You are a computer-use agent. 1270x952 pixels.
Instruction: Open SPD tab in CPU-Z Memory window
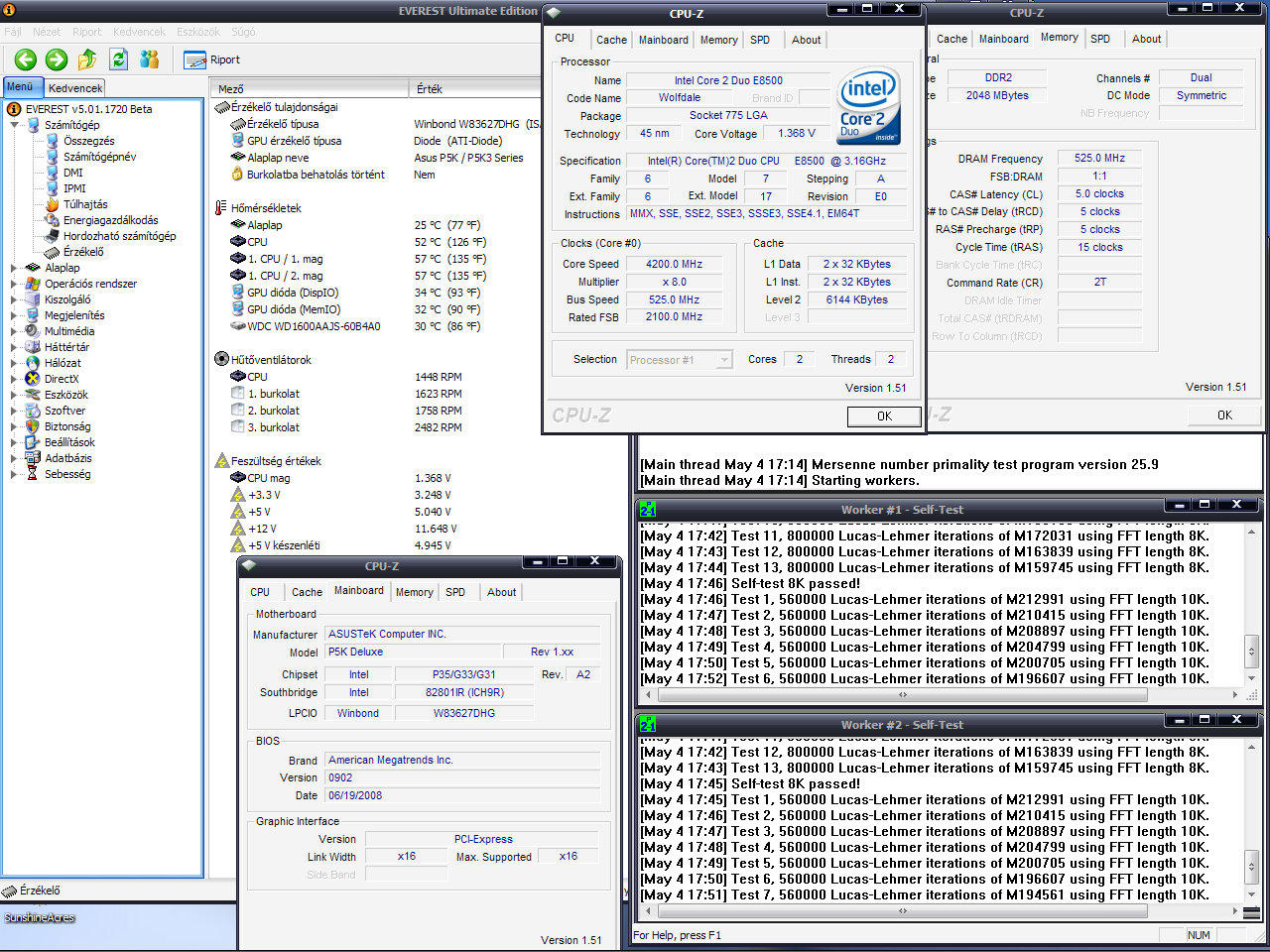pos(1100,39)
